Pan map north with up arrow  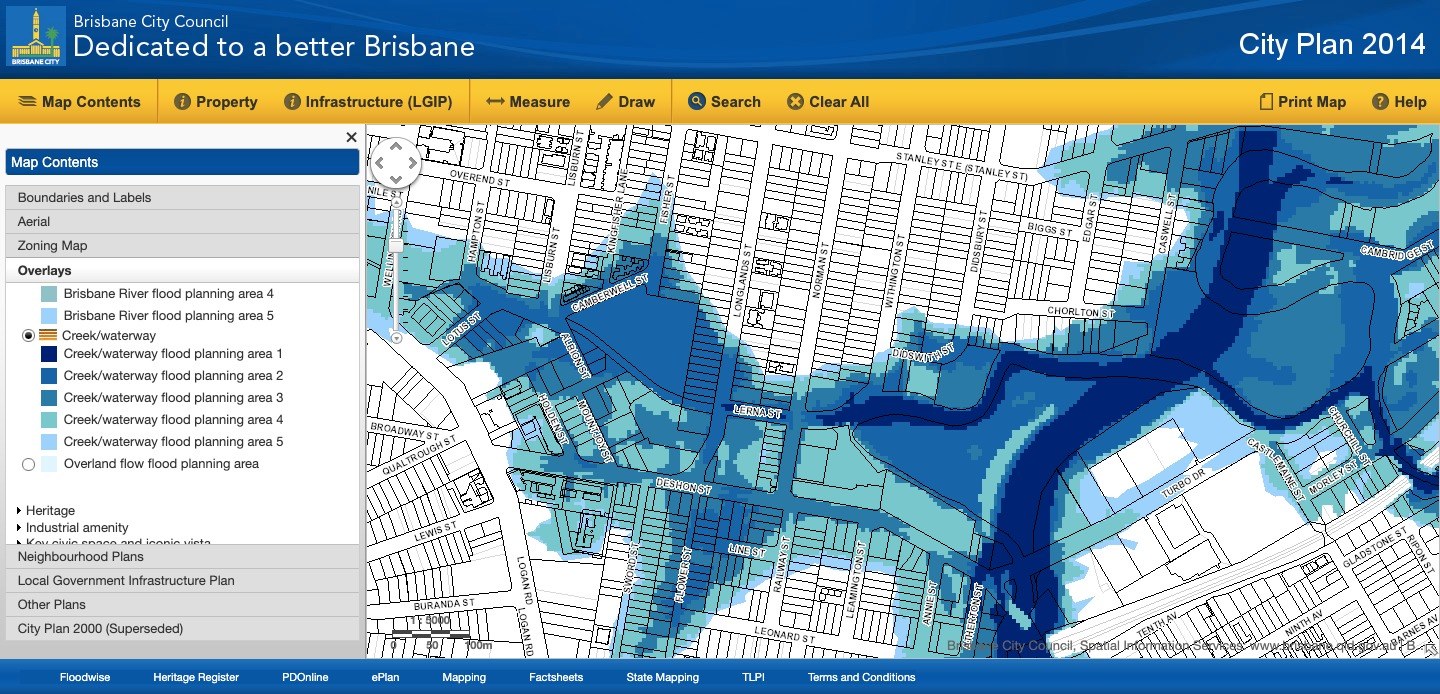(396, 146)
